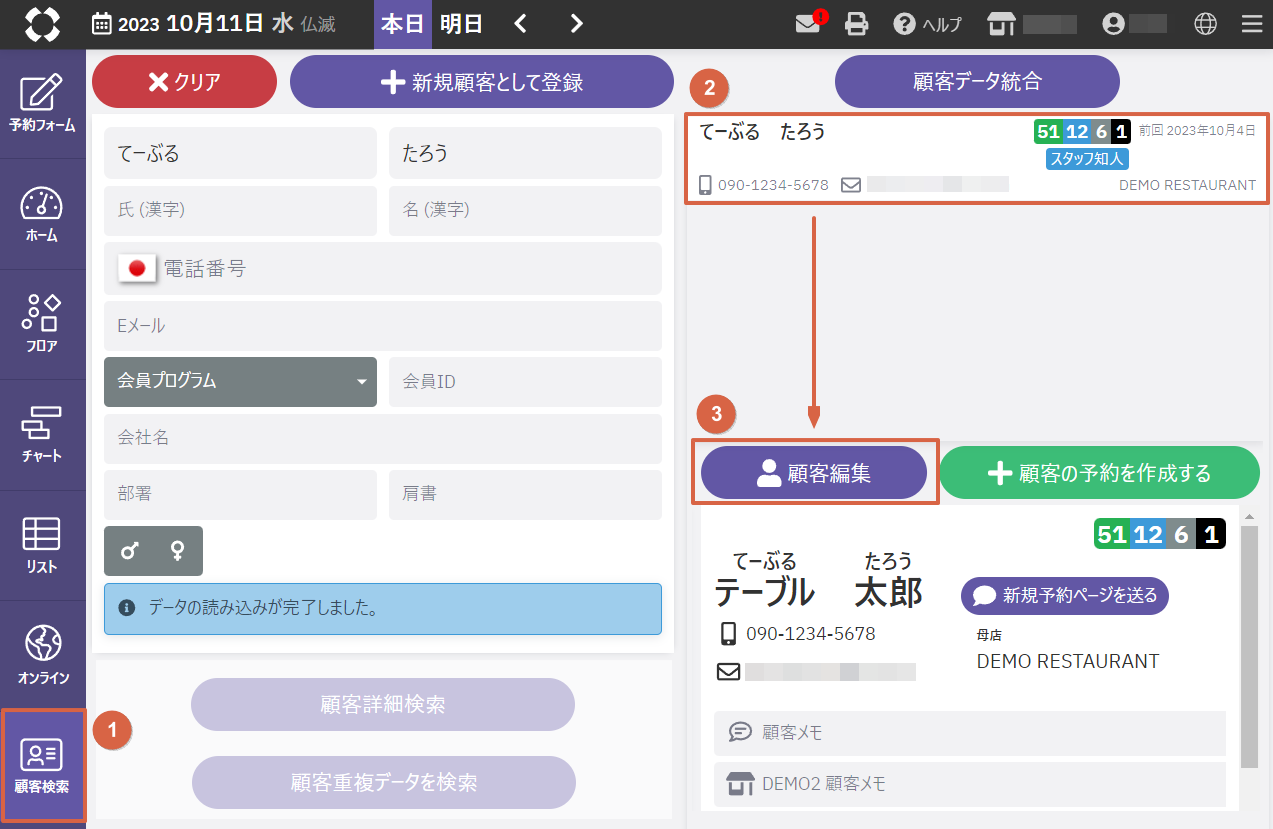
Task: Click 顧客の予約を作成する button
Action: [1099, 473]
